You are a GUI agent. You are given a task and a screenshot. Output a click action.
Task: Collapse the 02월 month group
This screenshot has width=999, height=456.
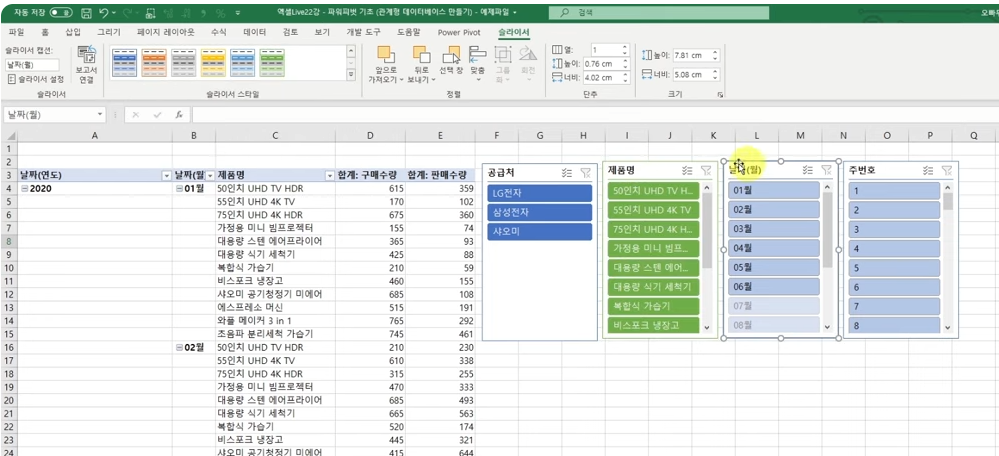(179, 348)
